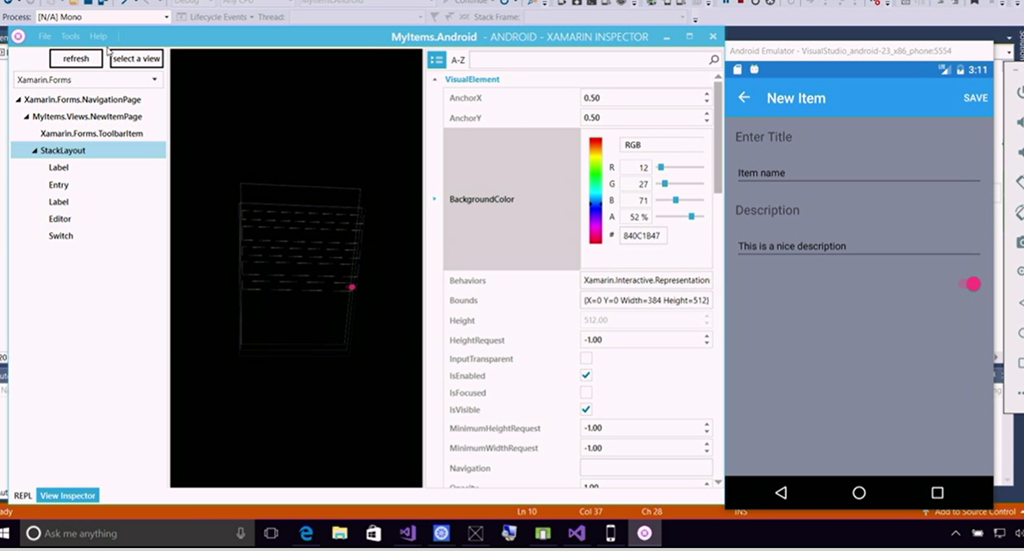
Task: Uncheck the IsEnabled checkbox
Action: (586, 375)
